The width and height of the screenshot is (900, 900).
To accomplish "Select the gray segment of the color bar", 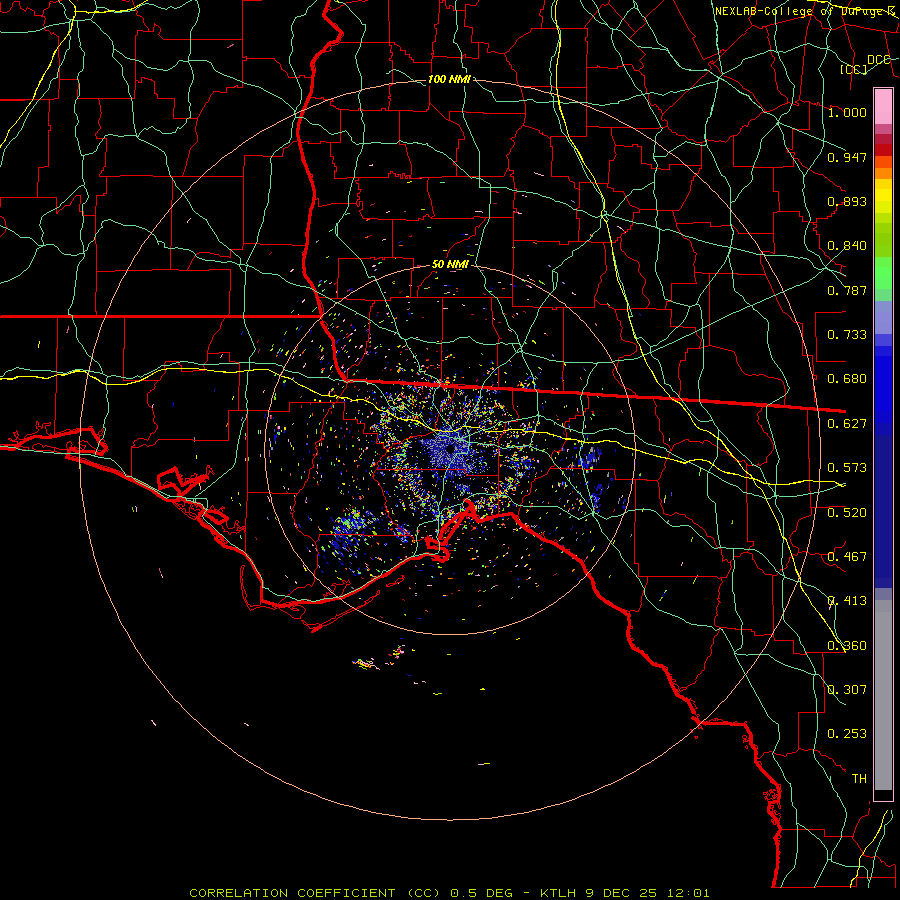I will click(x=883, y=695).
